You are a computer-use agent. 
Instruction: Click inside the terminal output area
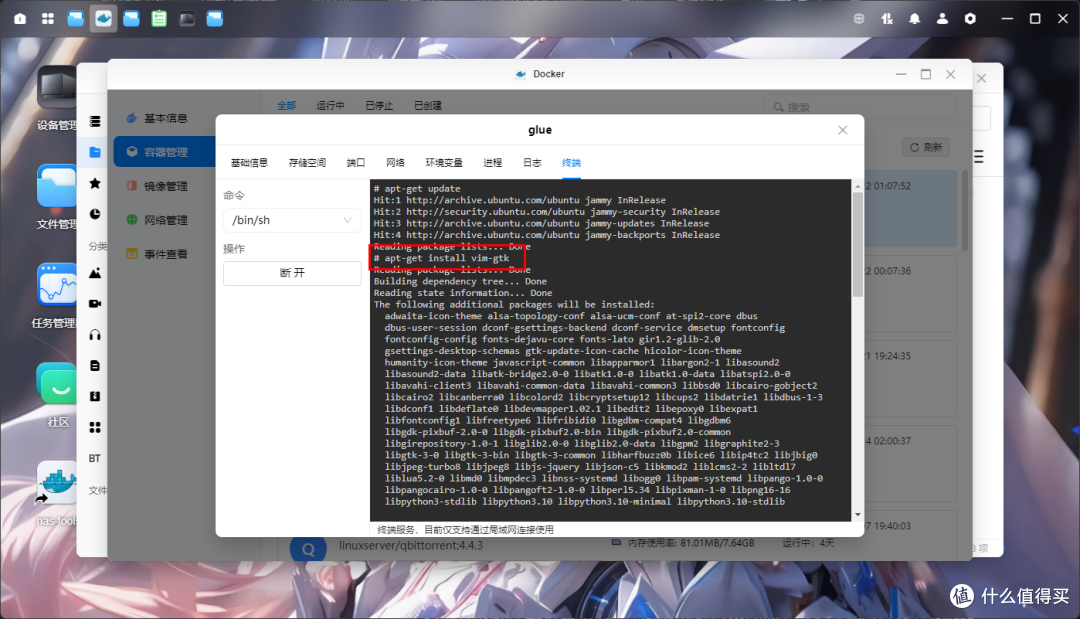tap(611, 350)
